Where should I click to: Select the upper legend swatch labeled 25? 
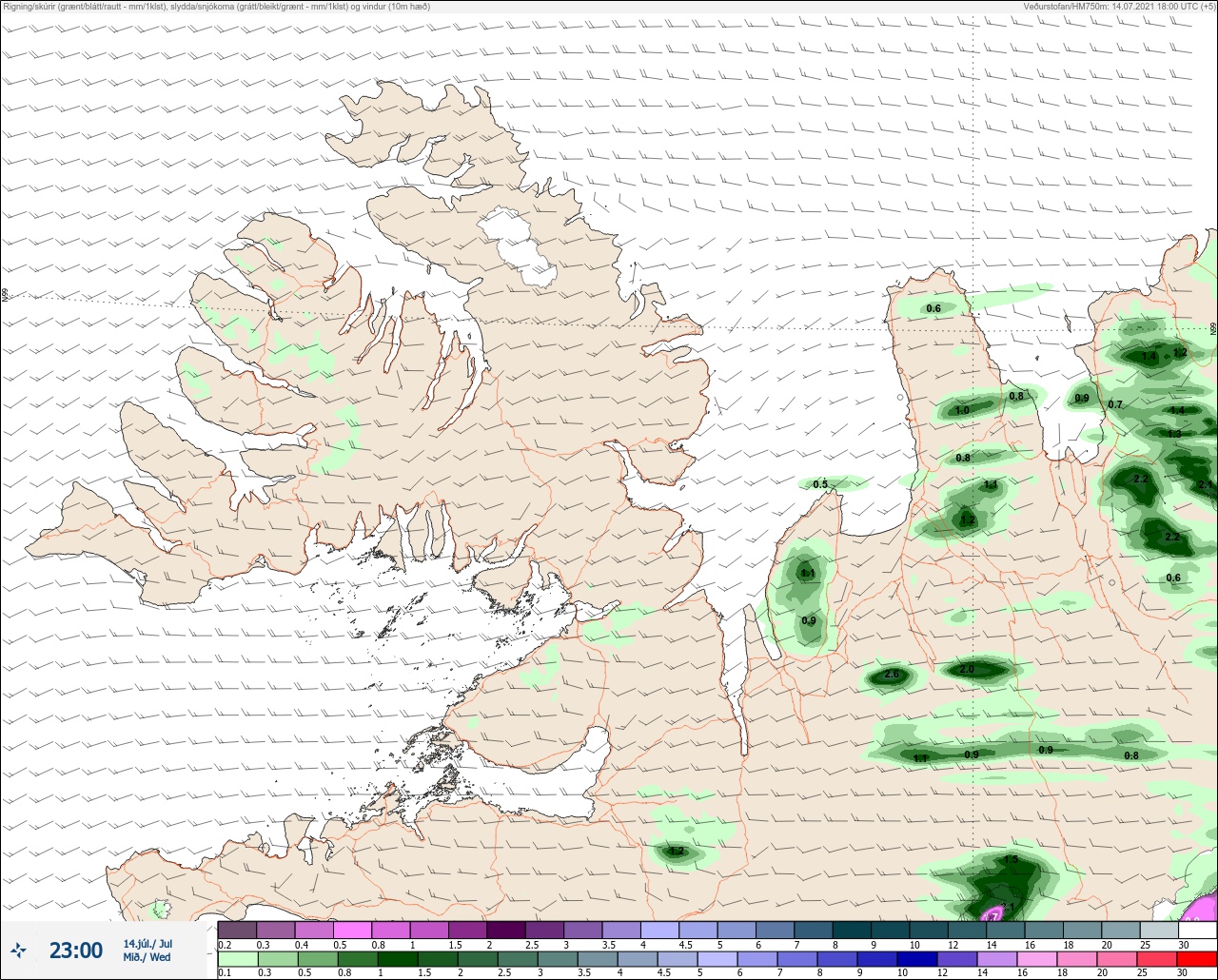click(x=1159, y=930)
